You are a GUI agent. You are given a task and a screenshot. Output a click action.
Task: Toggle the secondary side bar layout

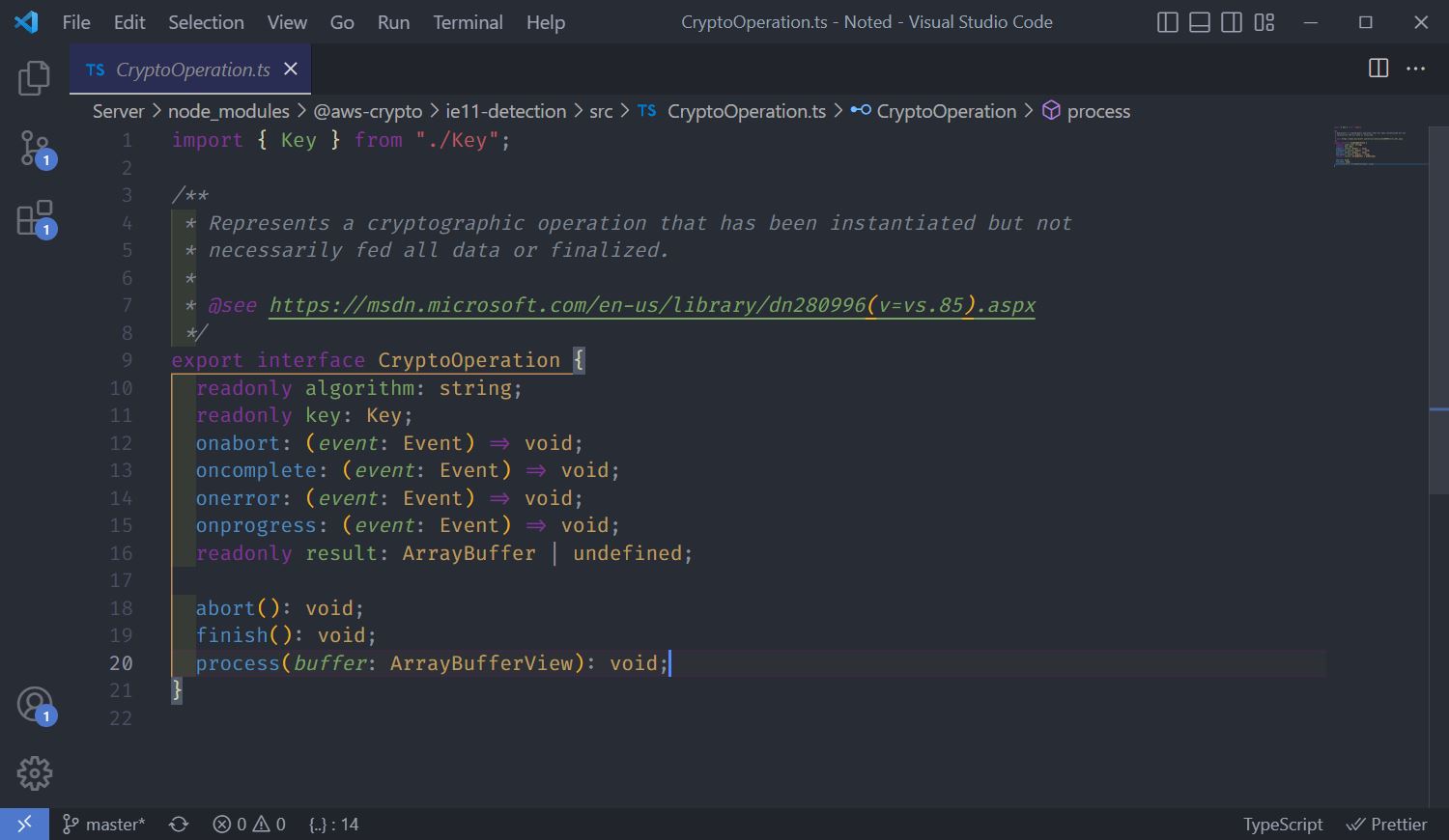tap(1232, 22)
